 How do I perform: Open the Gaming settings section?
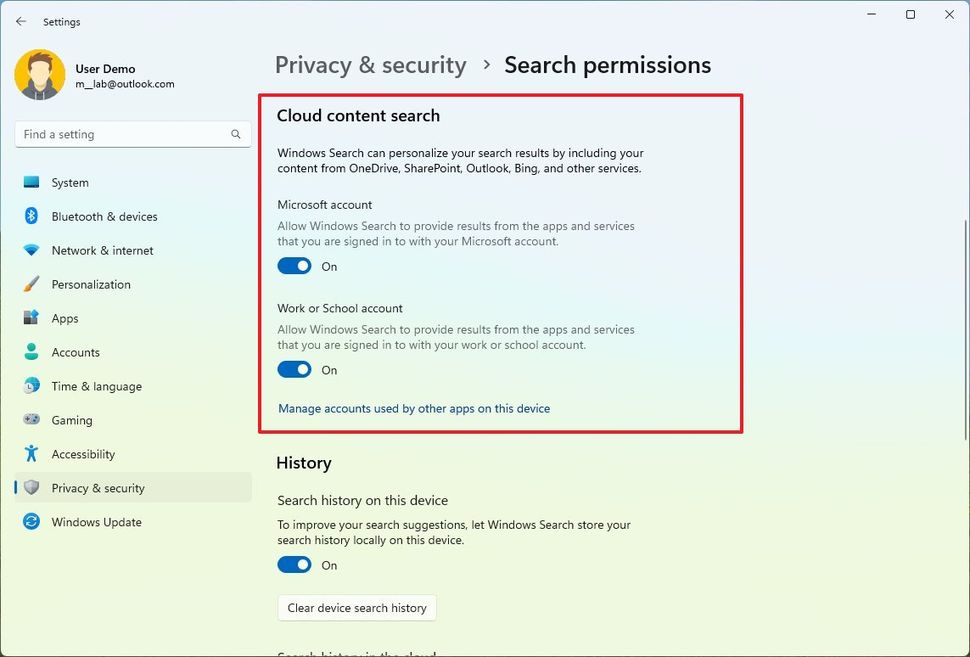[x=70, y=420]
